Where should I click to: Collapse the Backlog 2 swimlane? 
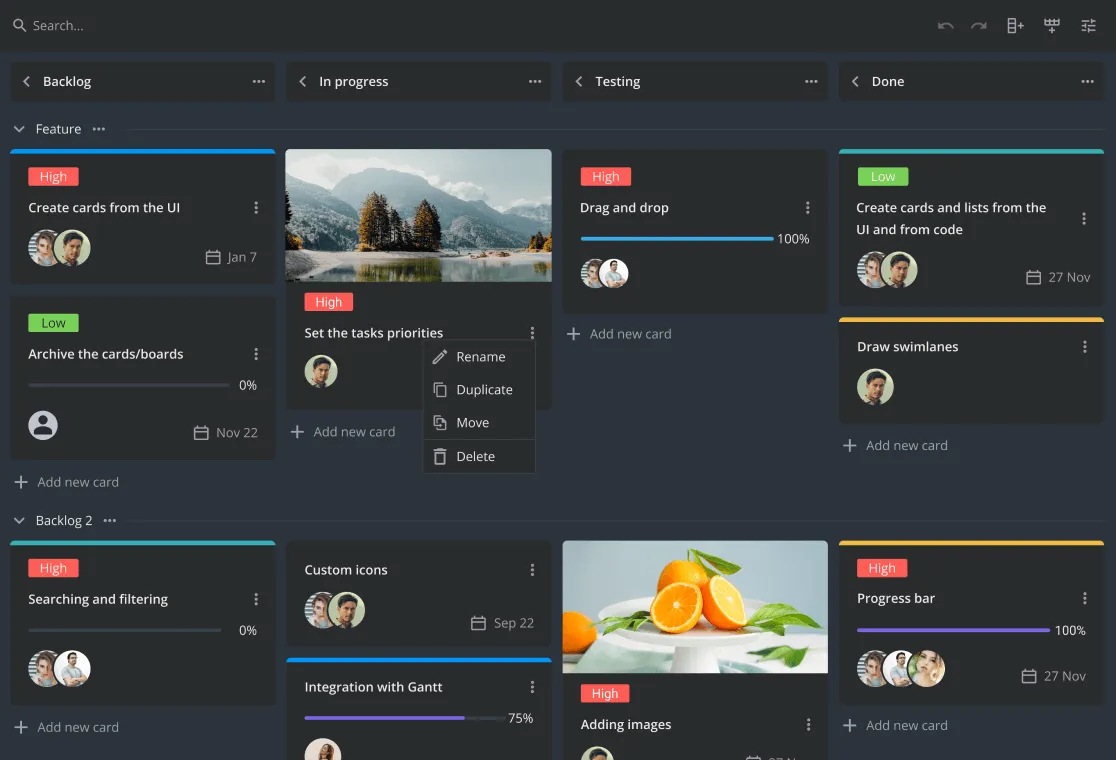(19, 520)
